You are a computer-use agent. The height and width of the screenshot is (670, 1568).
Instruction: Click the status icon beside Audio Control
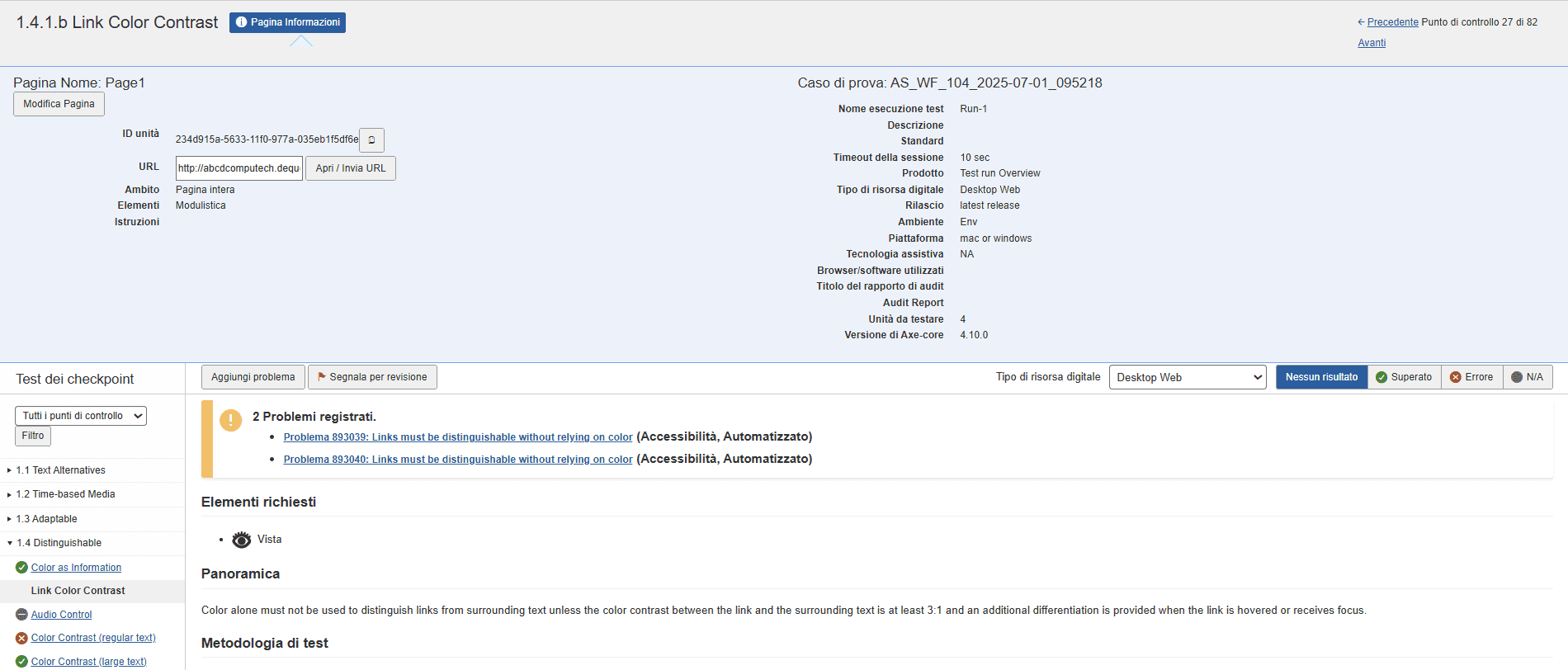point(21,615)
